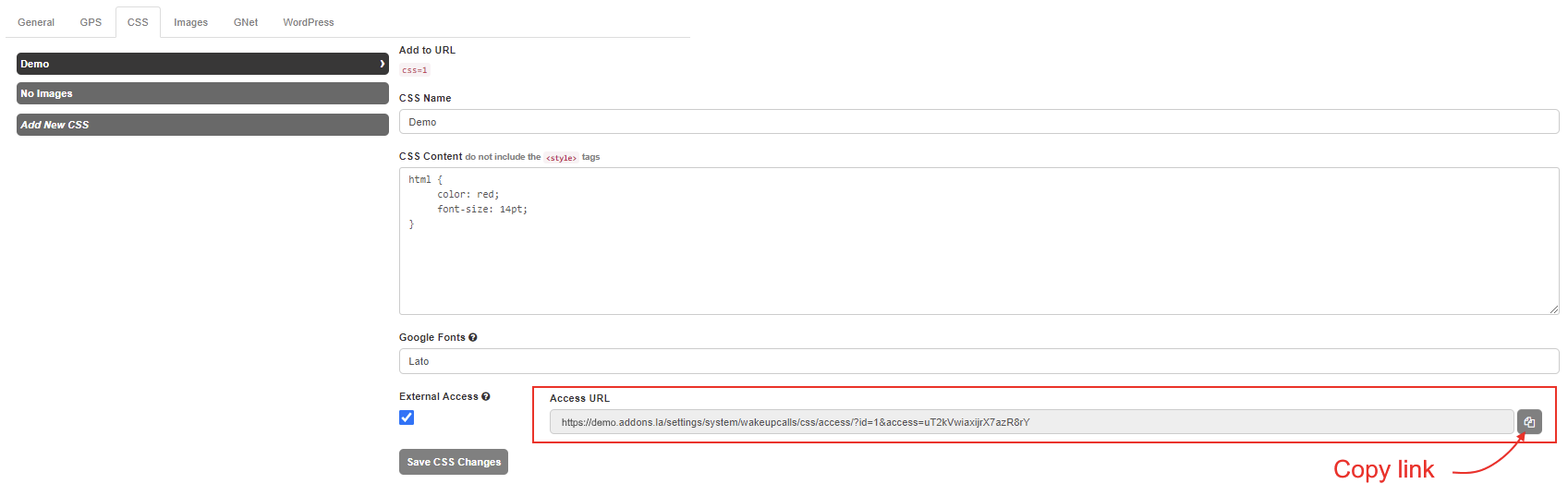Open the GPS tab
This screenshot has height=496, width=1568.
tap(91, 22)
